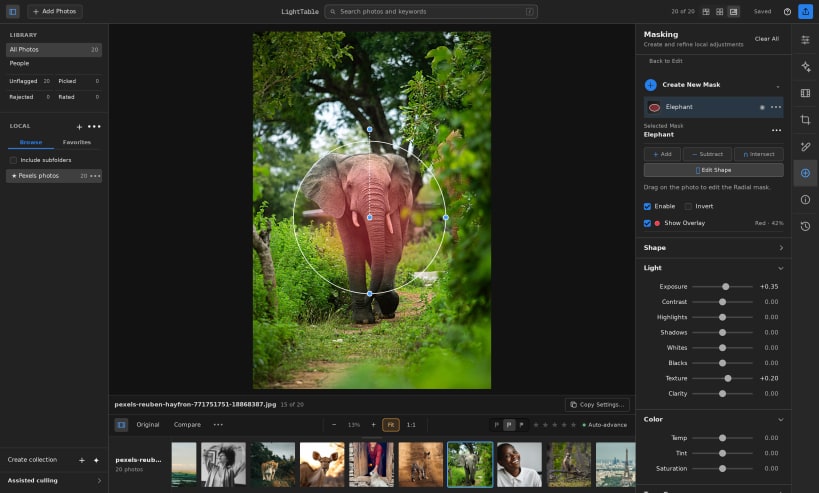
Task: Expand the Shape section
Action: tap(713, 248)
